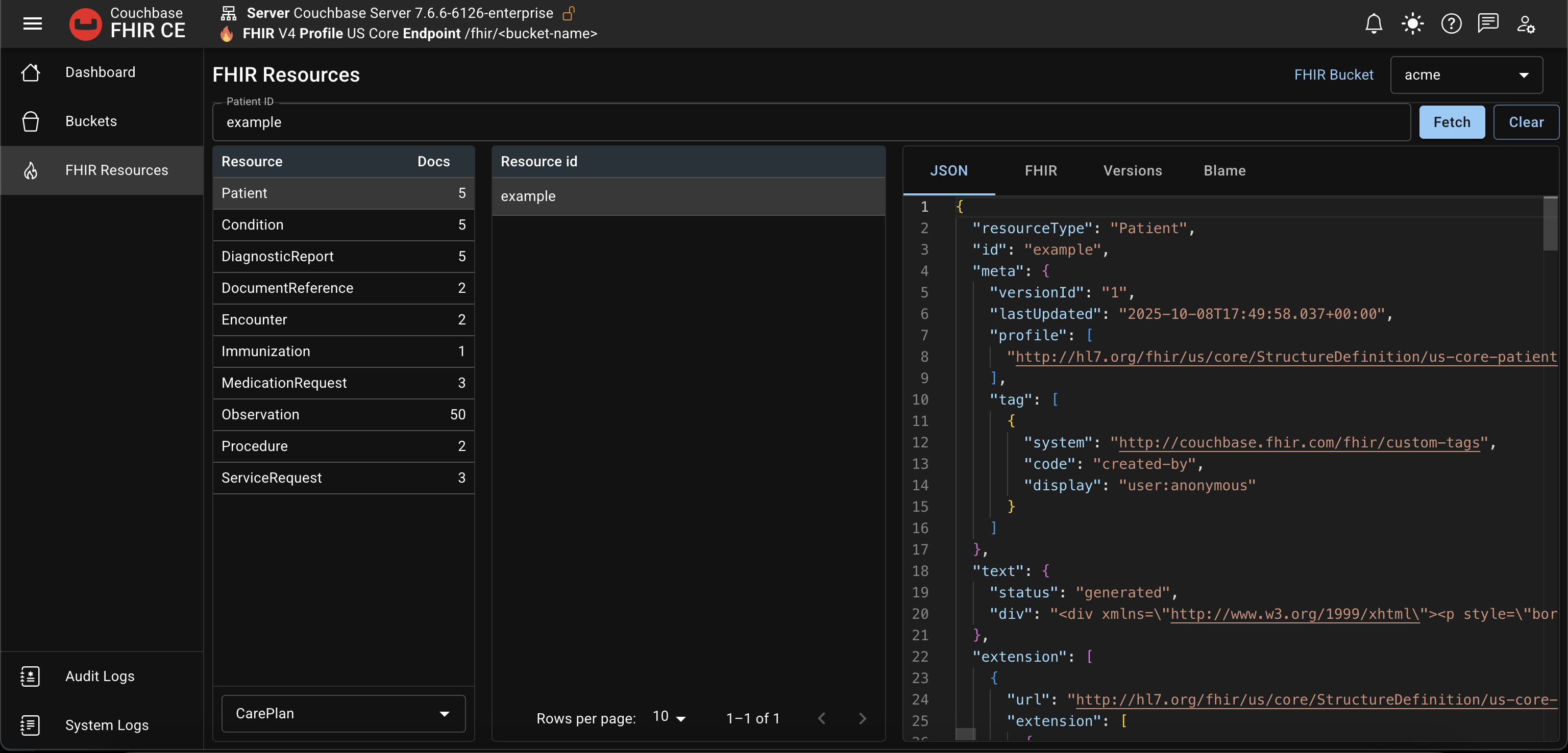Switch to the Versions tab

click(x=1132, y=170)
